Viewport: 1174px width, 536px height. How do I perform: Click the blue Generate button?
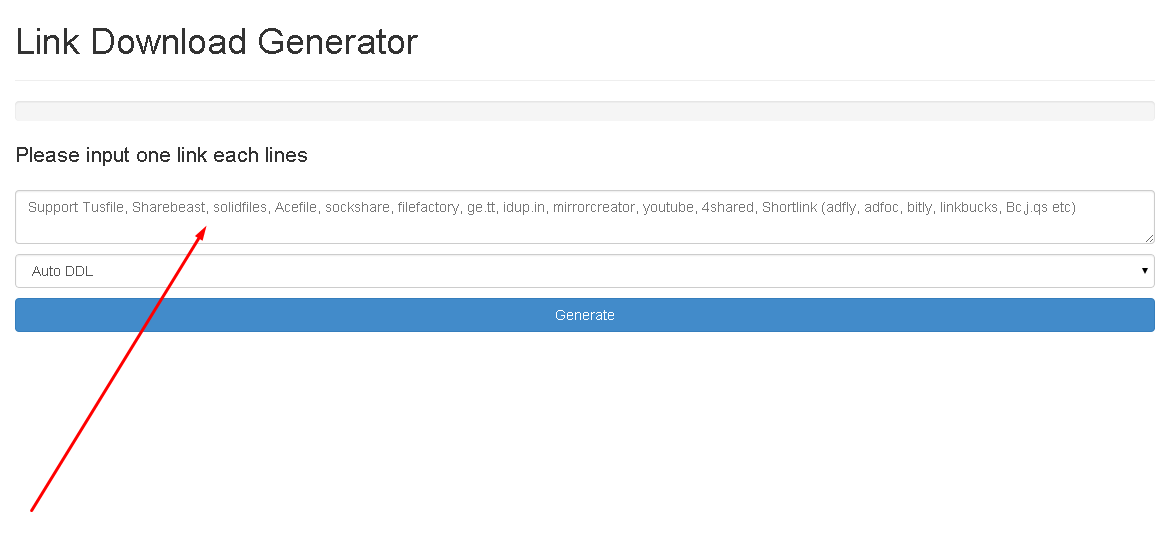(x=585, y=315)
